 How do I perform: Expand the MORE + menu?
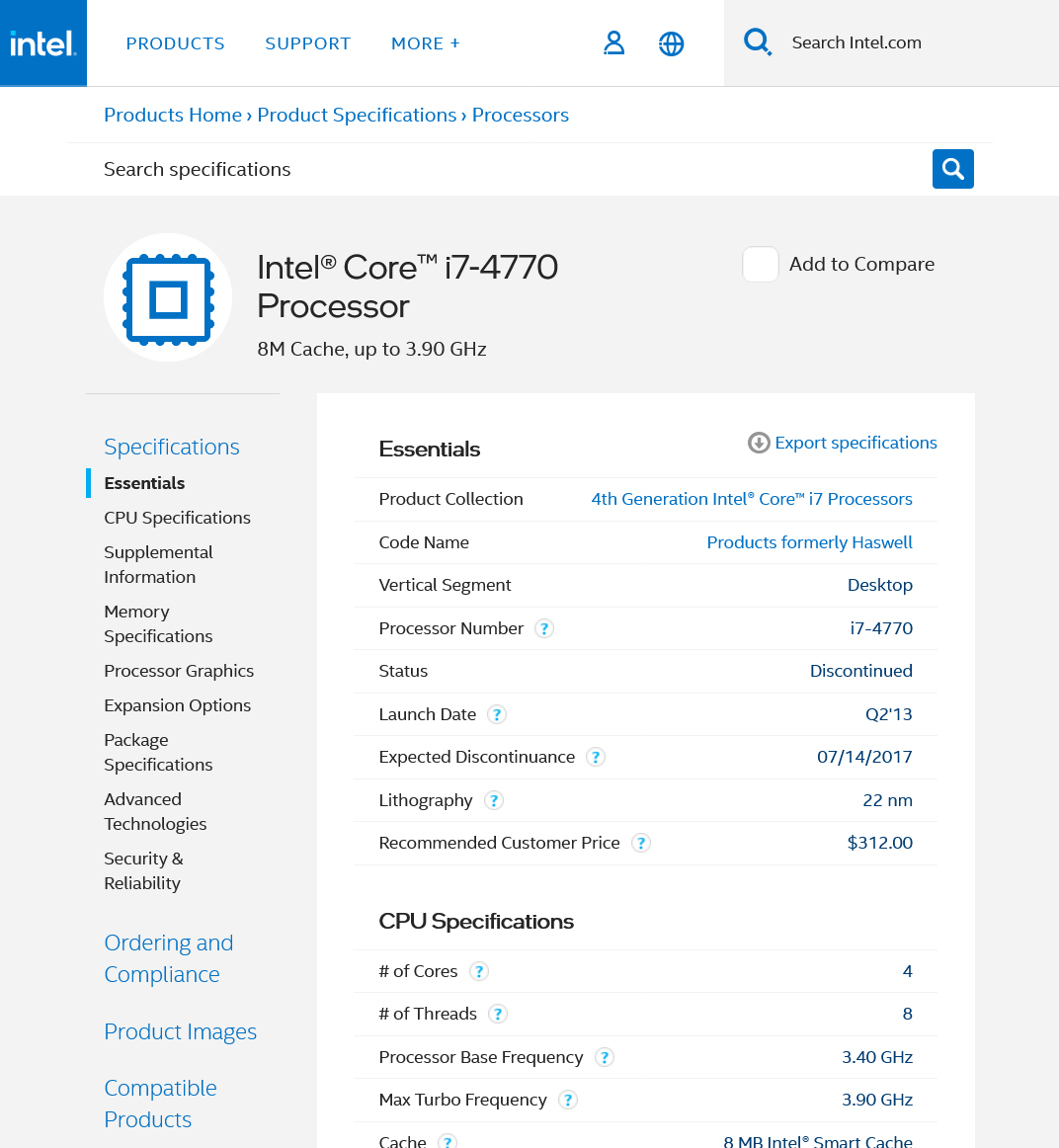[x=425, y=43]
